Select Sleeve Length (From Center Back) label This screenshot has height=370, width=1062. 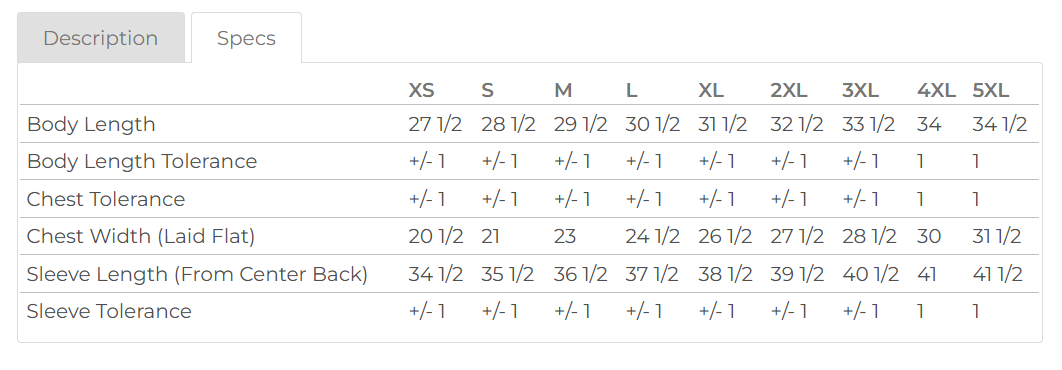[x=197, y=274]
